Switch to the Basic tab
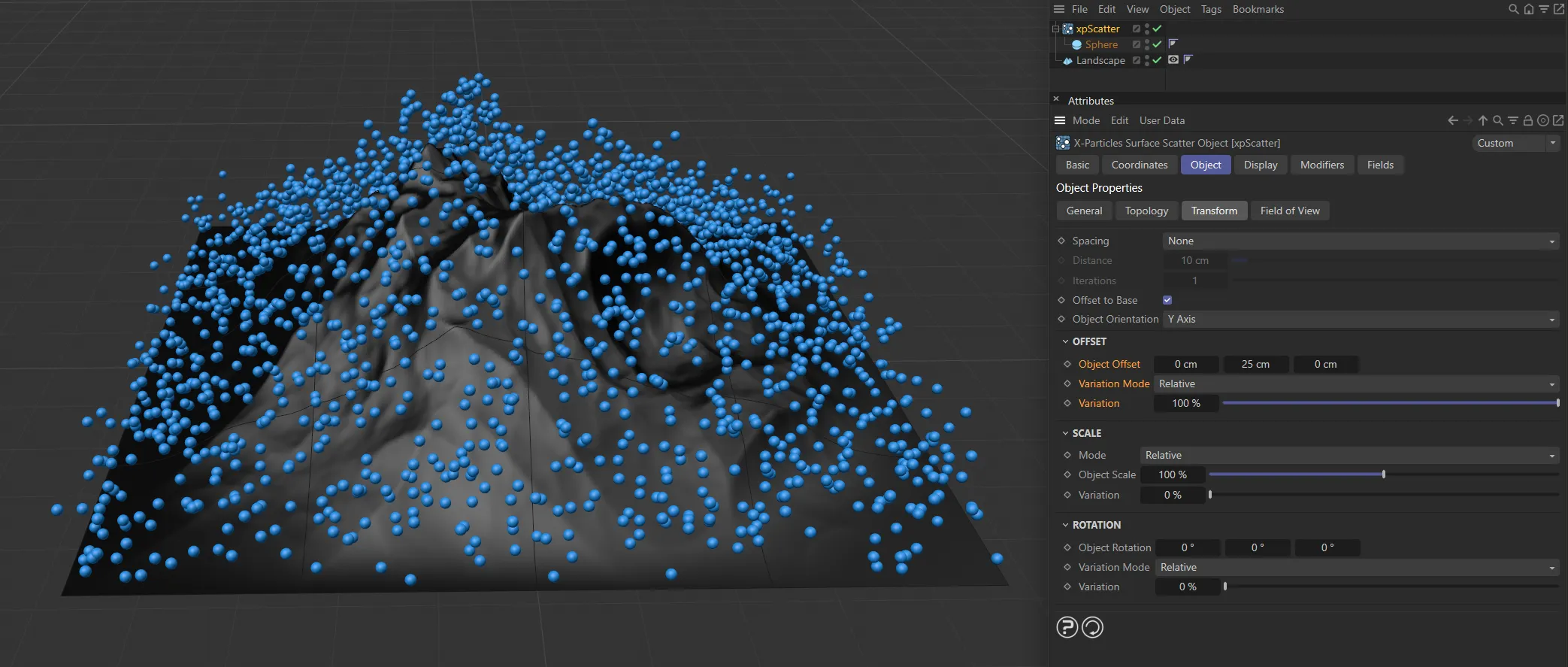The image size is (1568, 667). pyautogui.click(x=1077, y=165)
